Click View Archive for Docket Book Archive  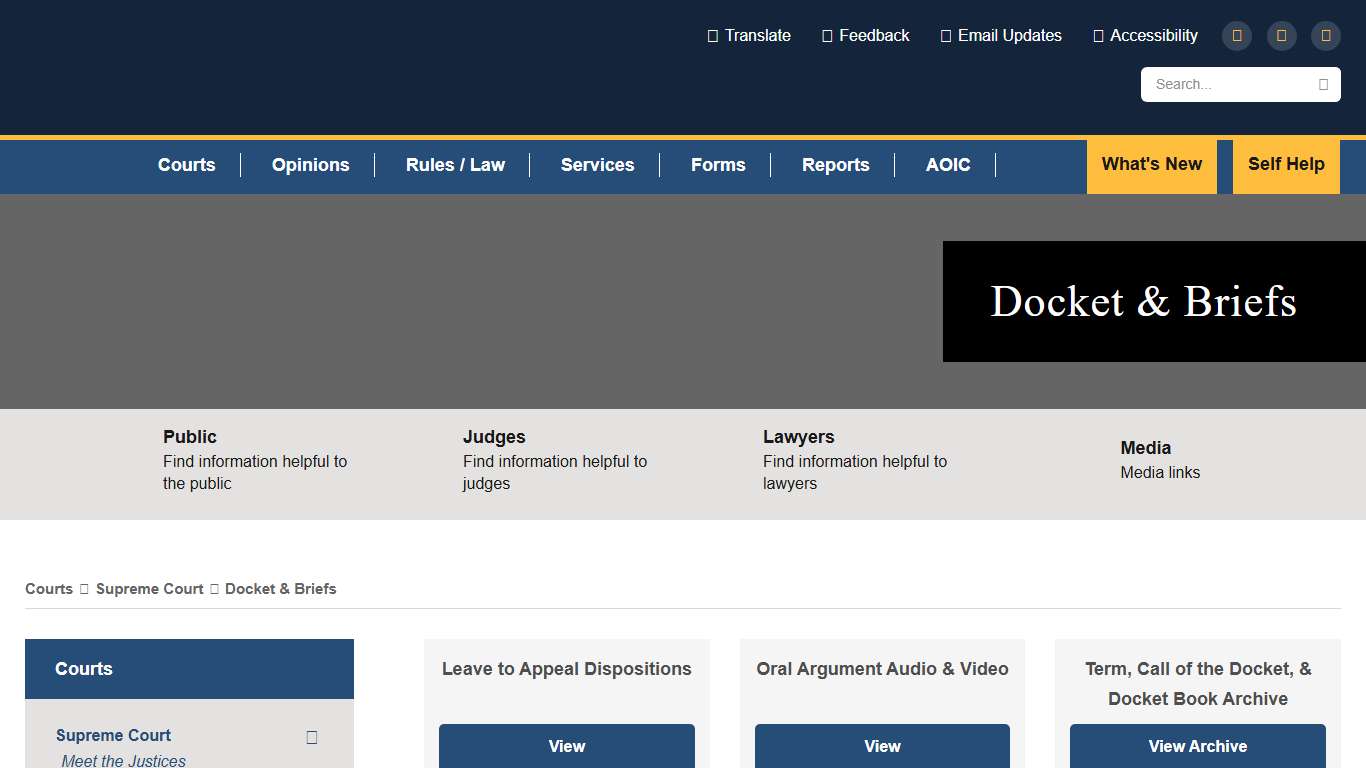(x=1197, y=746)
